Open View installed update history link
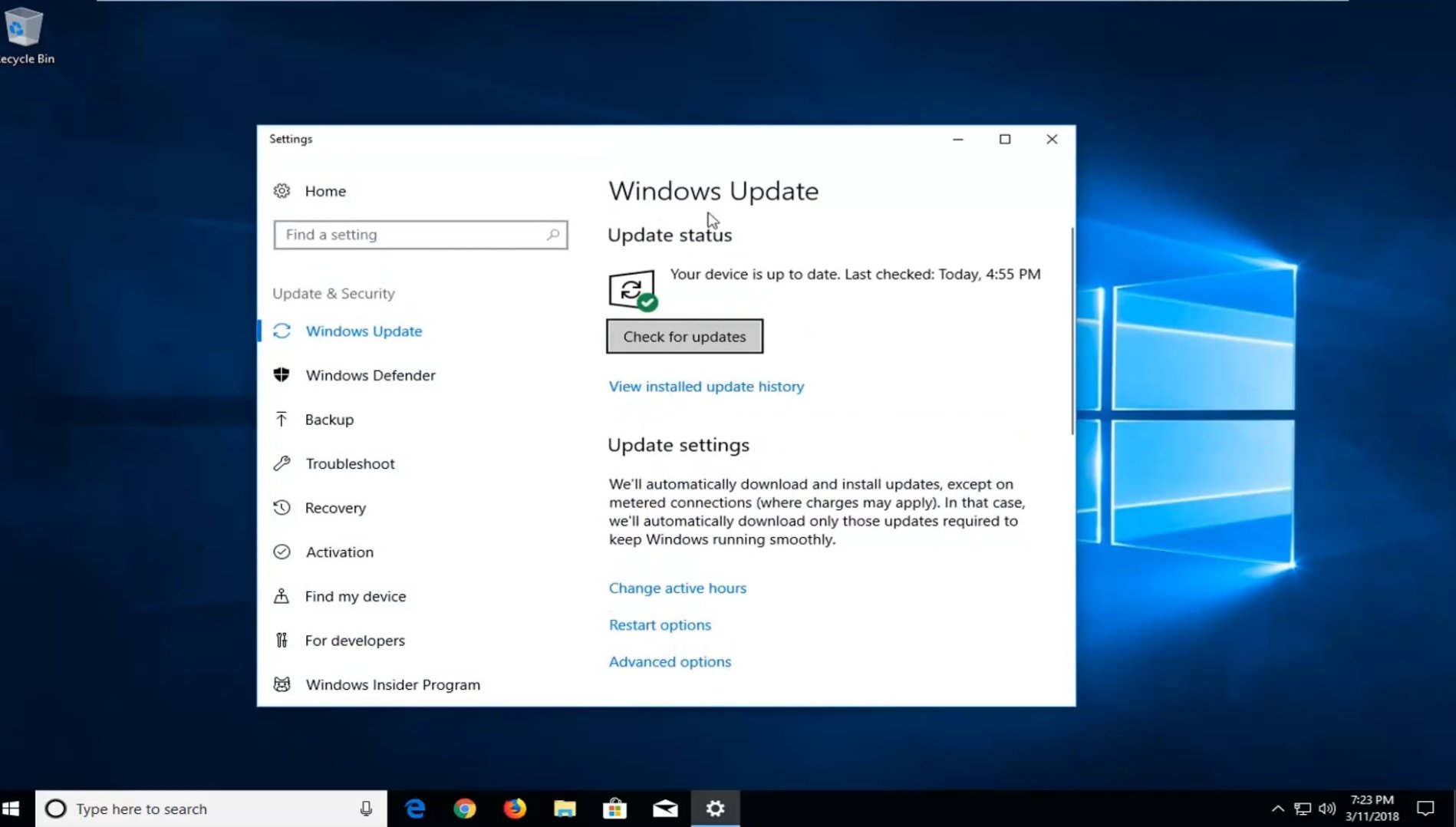Viewport: 1456px width, 827px height. pos(706,387)
